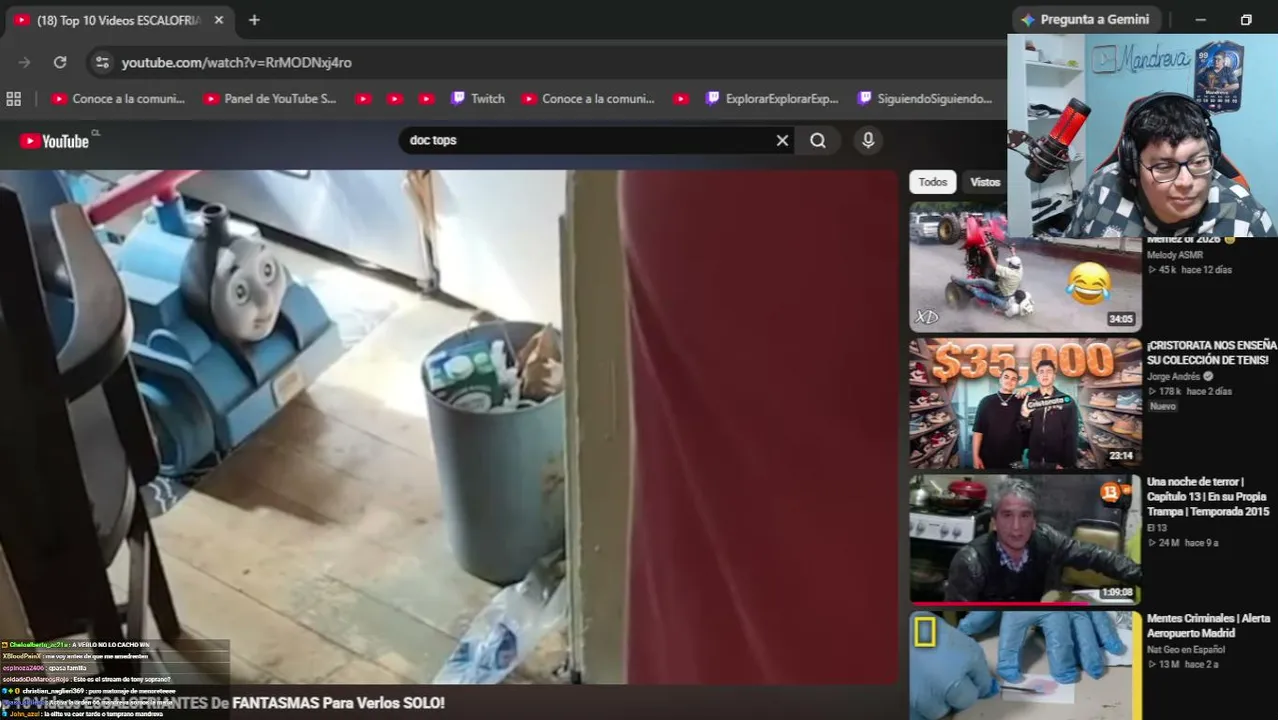Open first 'Conoce a la comuni...' bookmark
Image resolution: width=1278 pixels, height=720 pixels.
[118, 99]
